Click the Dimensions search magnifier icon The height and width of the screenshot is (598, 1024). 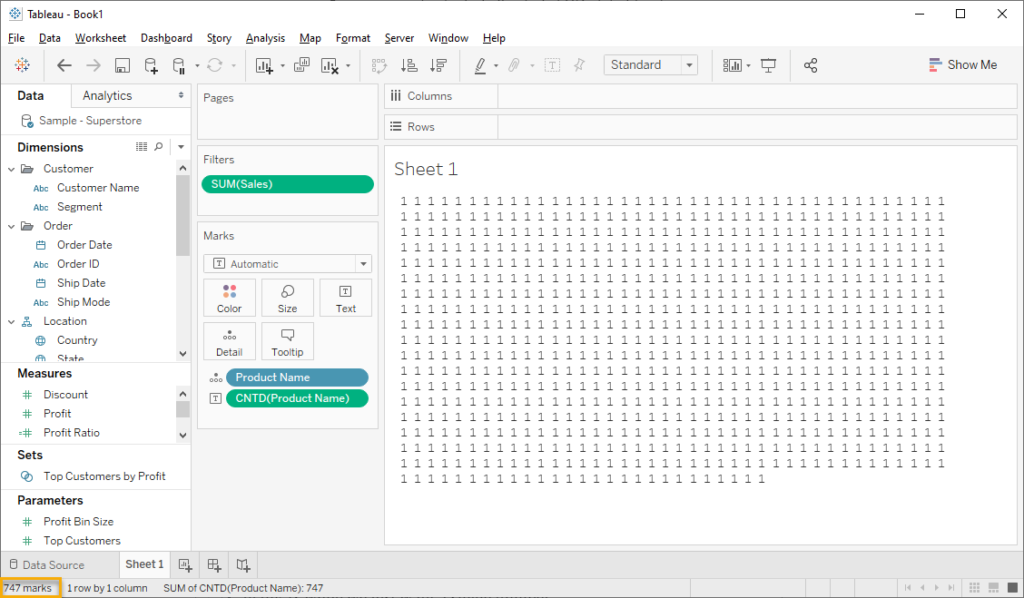click(x=159, y=147)
